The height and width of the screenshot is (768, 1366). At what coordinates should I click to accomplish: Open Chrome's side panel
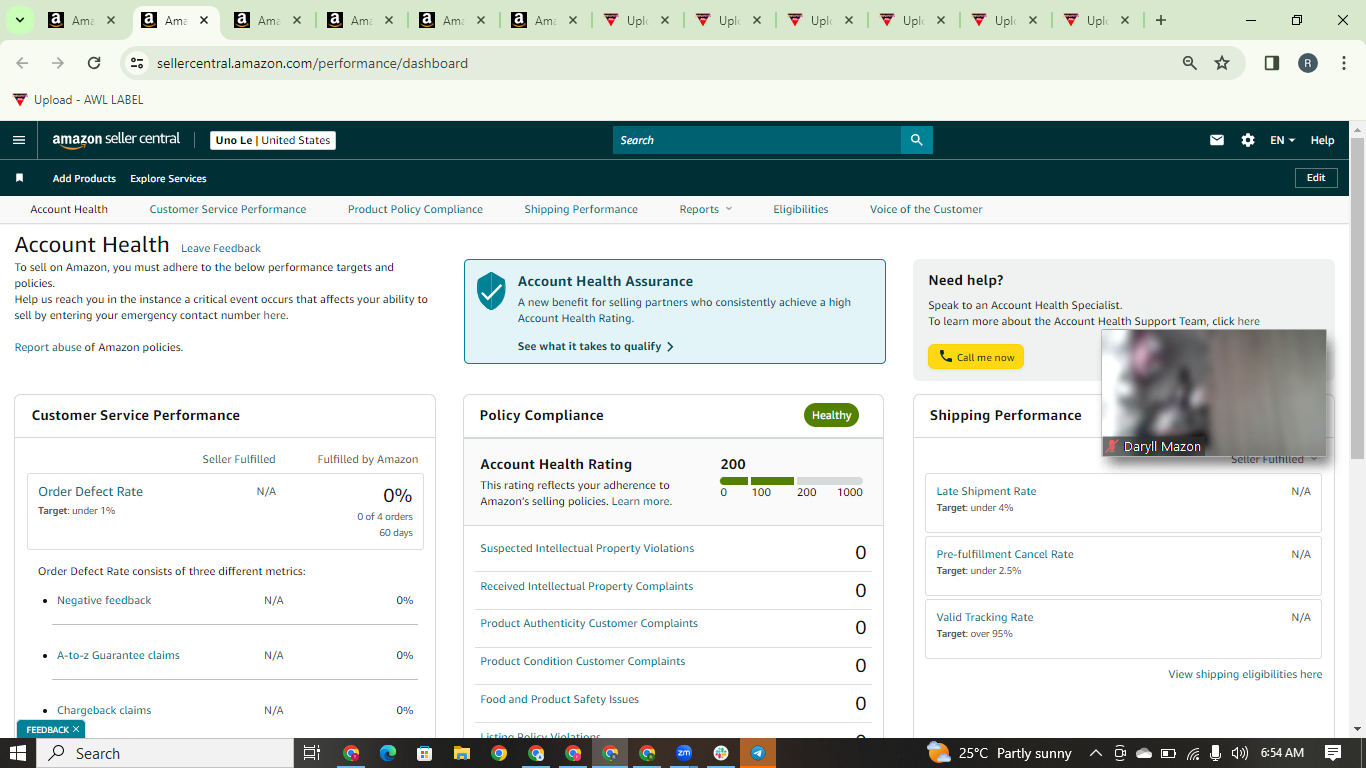pyautogui.click(x=1272, y=63)
